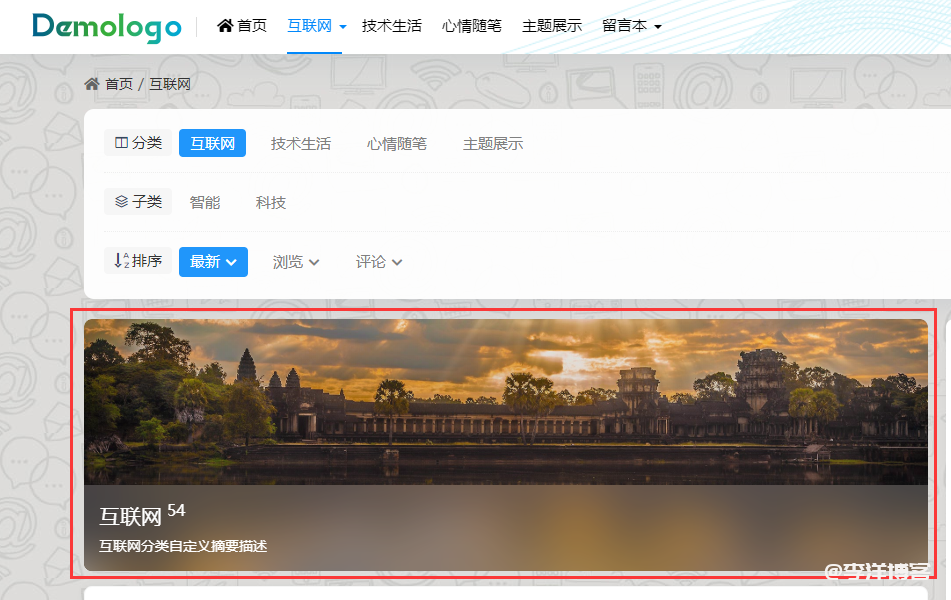Open the 评论 sort dropdown

tap(378, 261)
